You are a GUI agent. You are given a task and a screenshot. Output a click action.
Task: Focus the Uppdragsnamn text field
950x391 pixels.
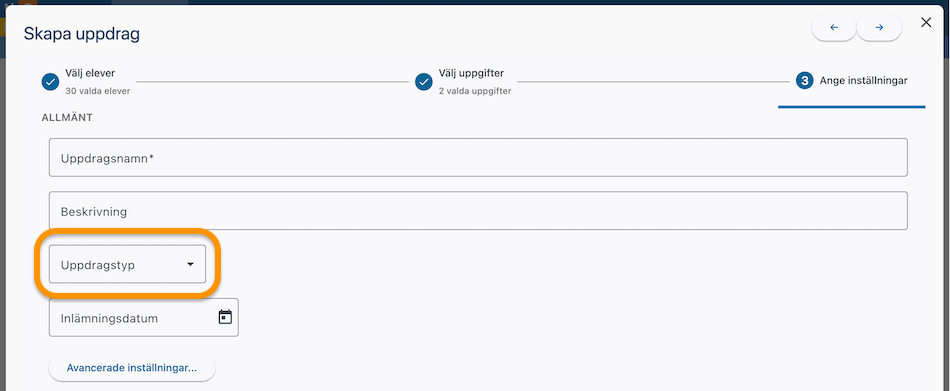pyautogui.click(x=478, y=158)
